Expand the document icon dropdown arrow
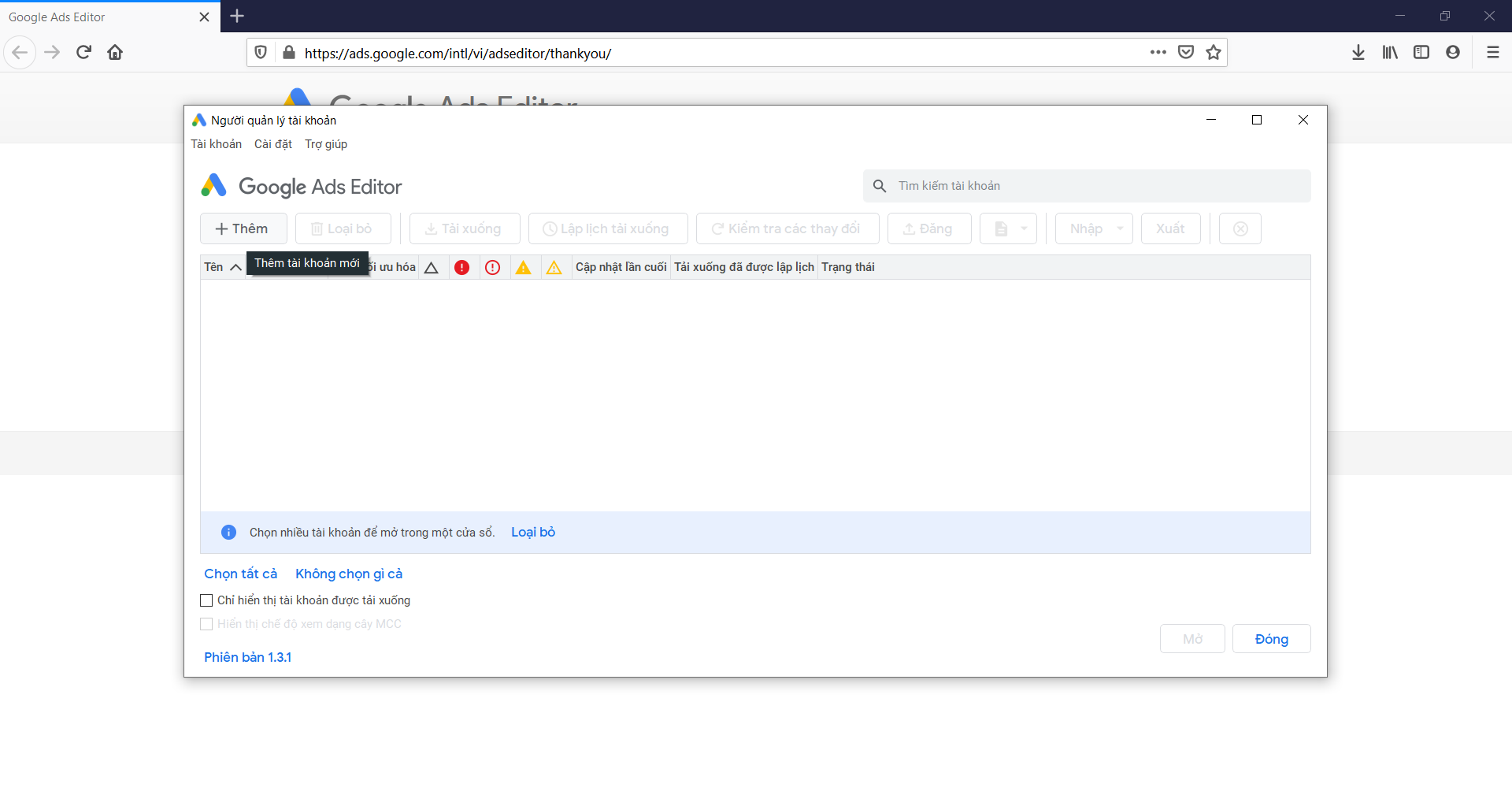The width and height of the screenshot is (1512, 806). 1024,229
